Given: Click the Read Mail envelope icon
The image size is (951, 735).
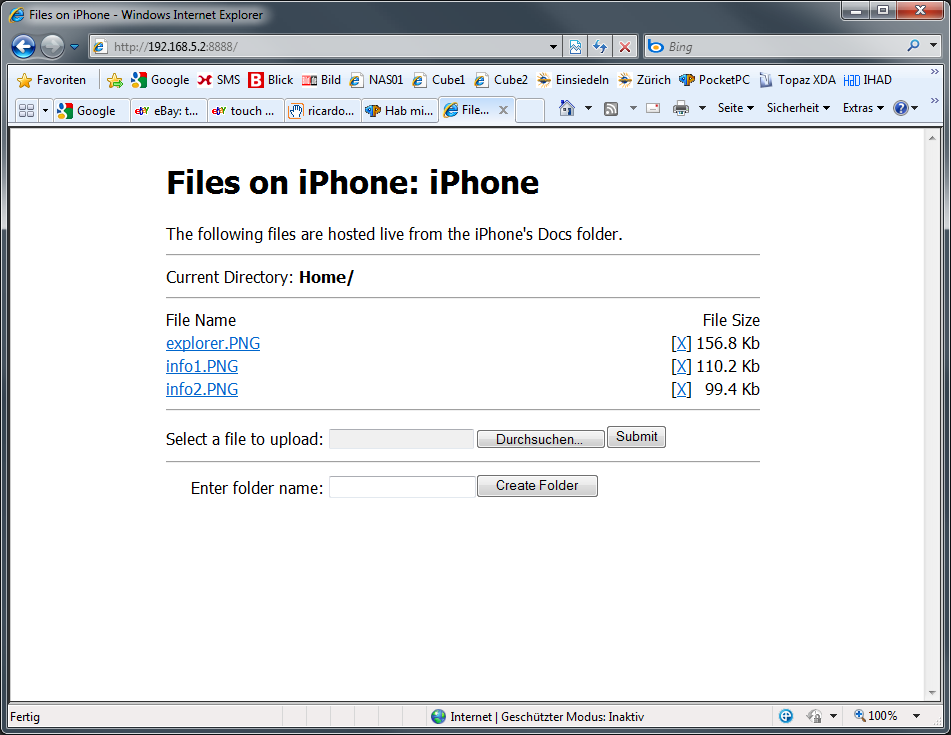Looking at the screenshot, I should (653, 109).
